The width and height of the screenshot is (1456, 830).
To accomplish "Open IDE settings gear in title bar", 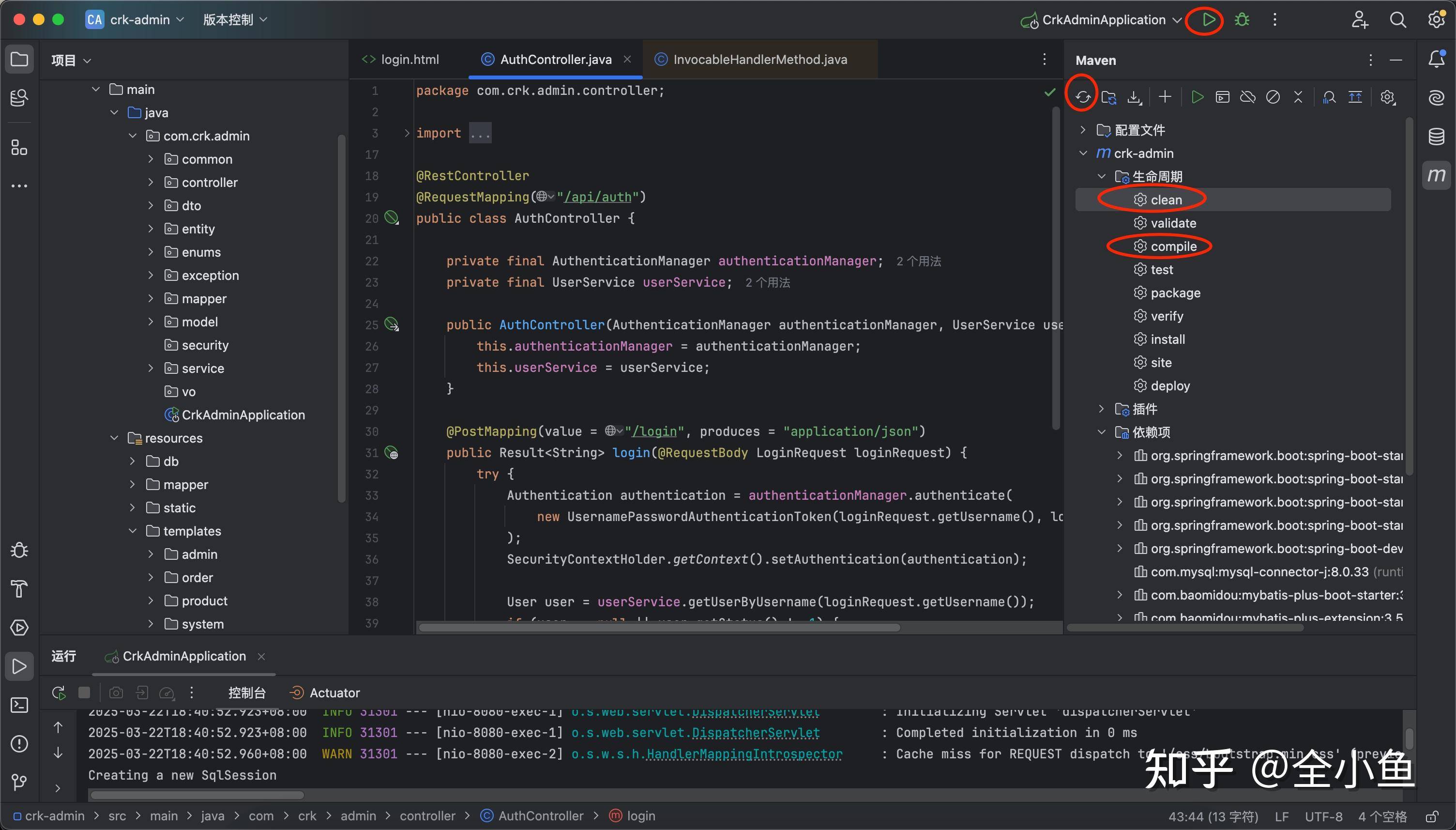I will tap(1436, 20).
